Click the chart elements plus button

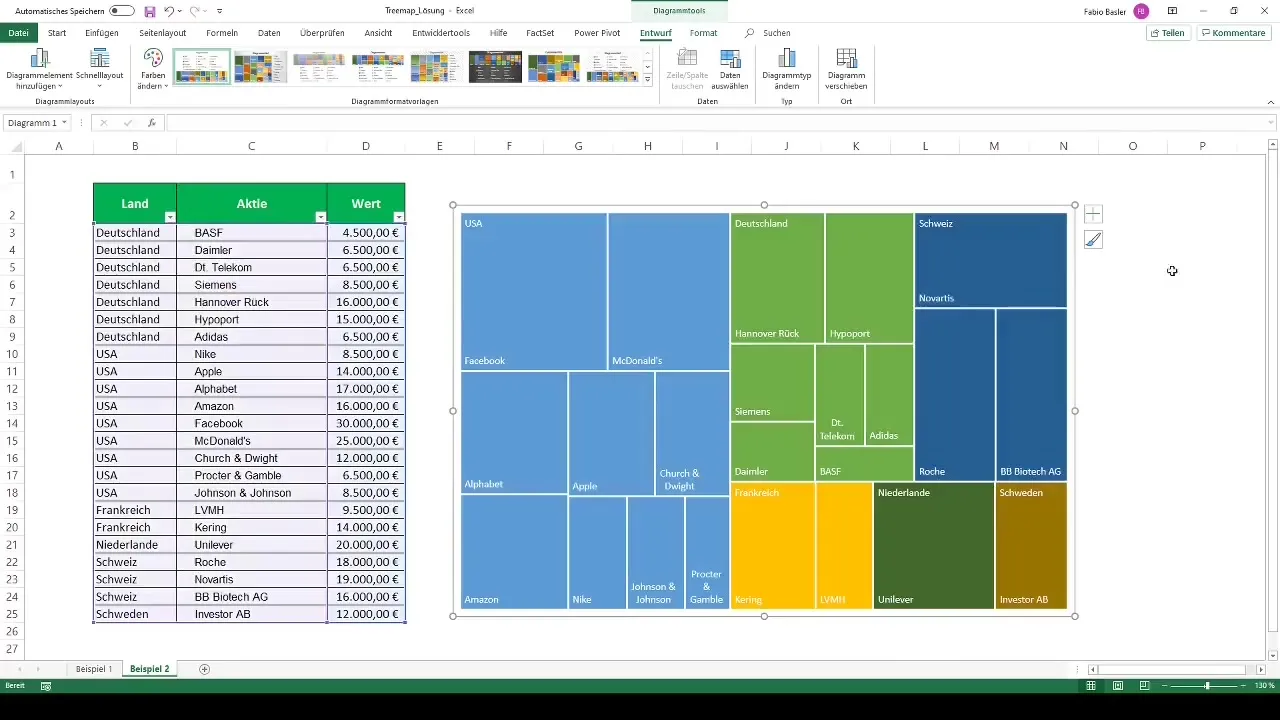tap(1093, 214)
